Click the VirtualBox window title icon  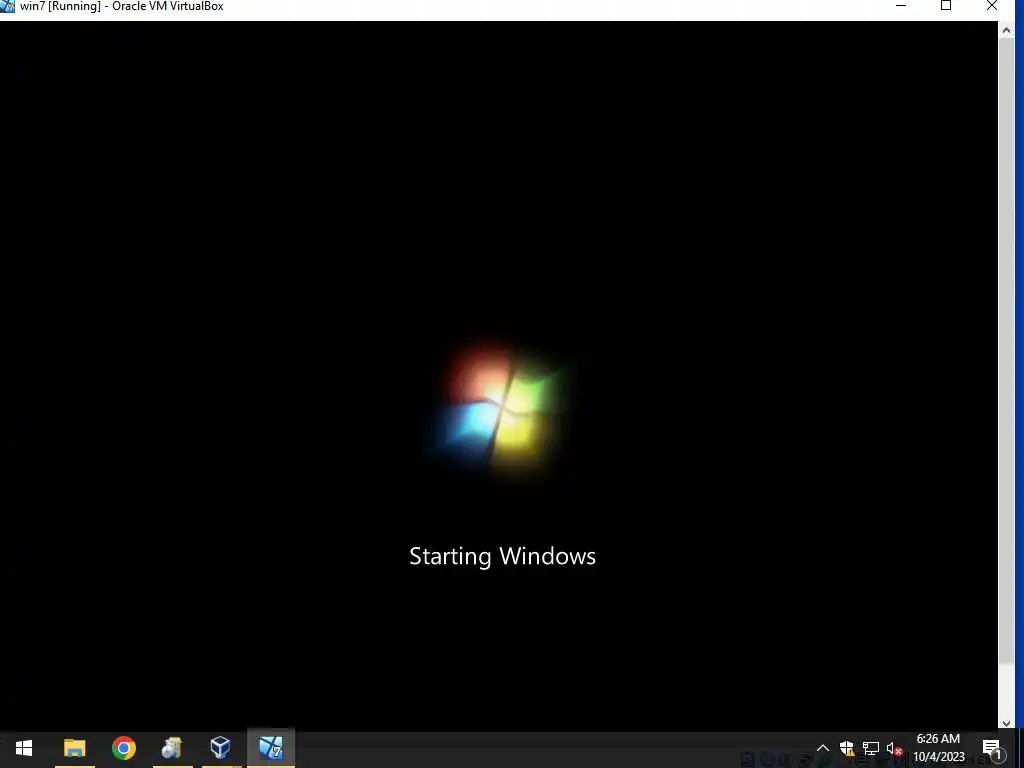coord(7,6)
